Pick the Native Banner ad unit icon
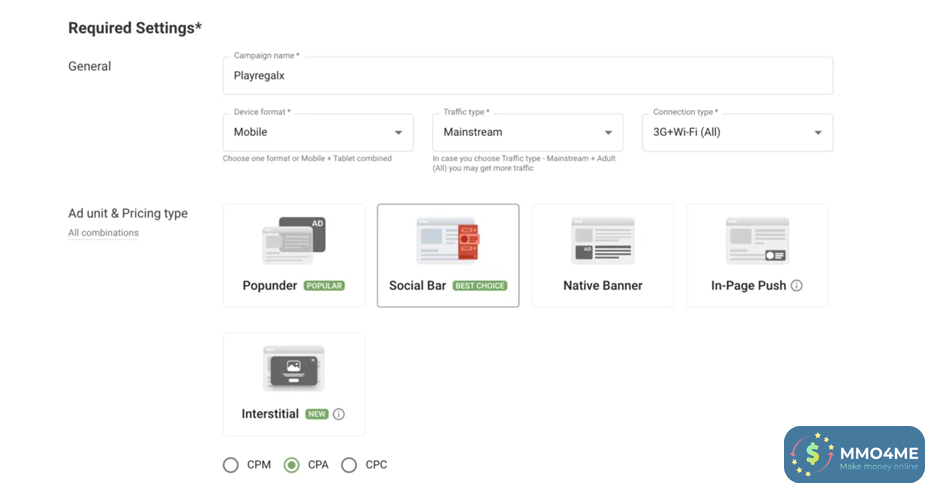The image size is (942, 492). (x=602, y=241)
